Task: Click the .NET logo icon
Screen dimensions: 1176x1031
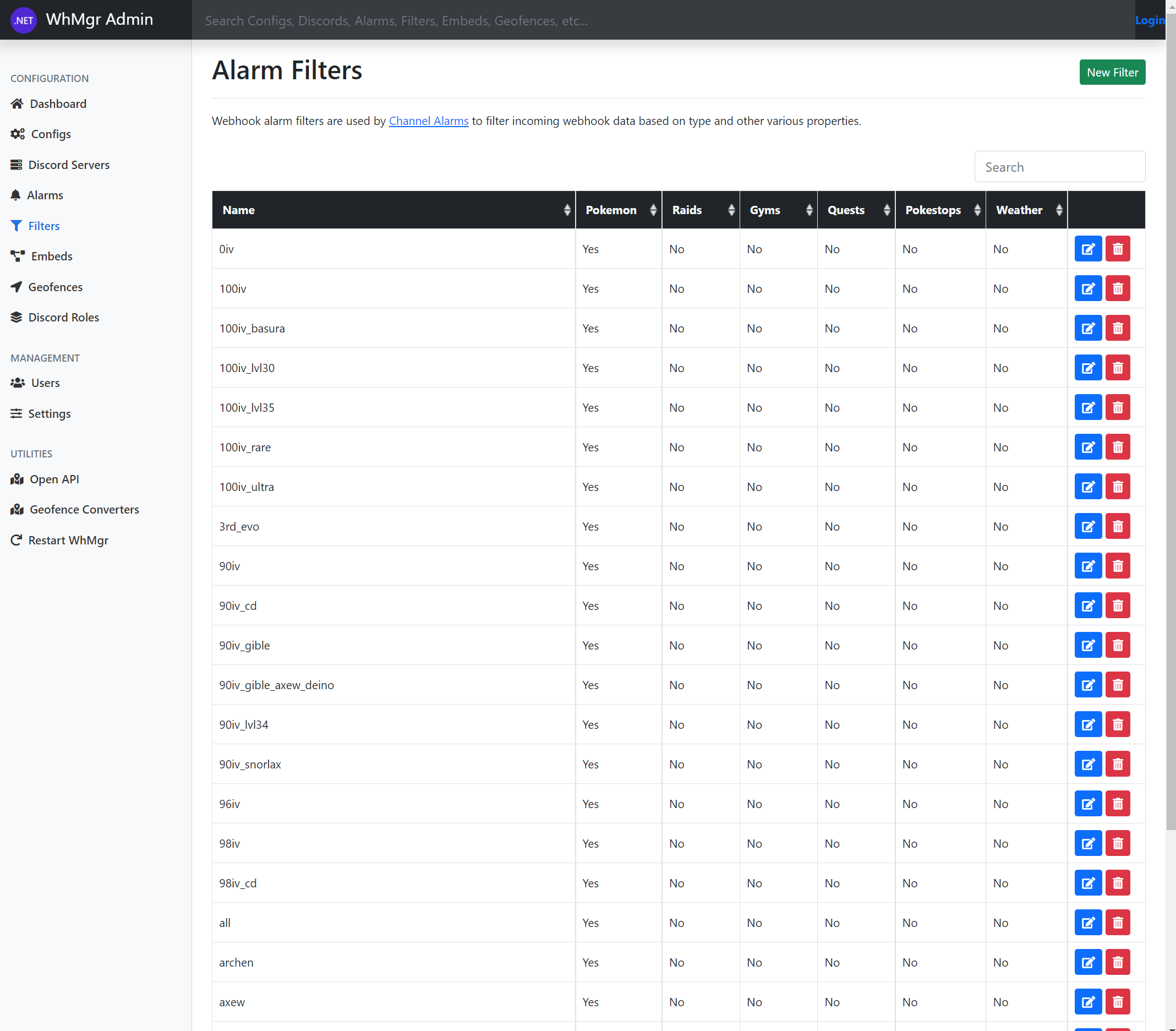Action: coord(24,20)
